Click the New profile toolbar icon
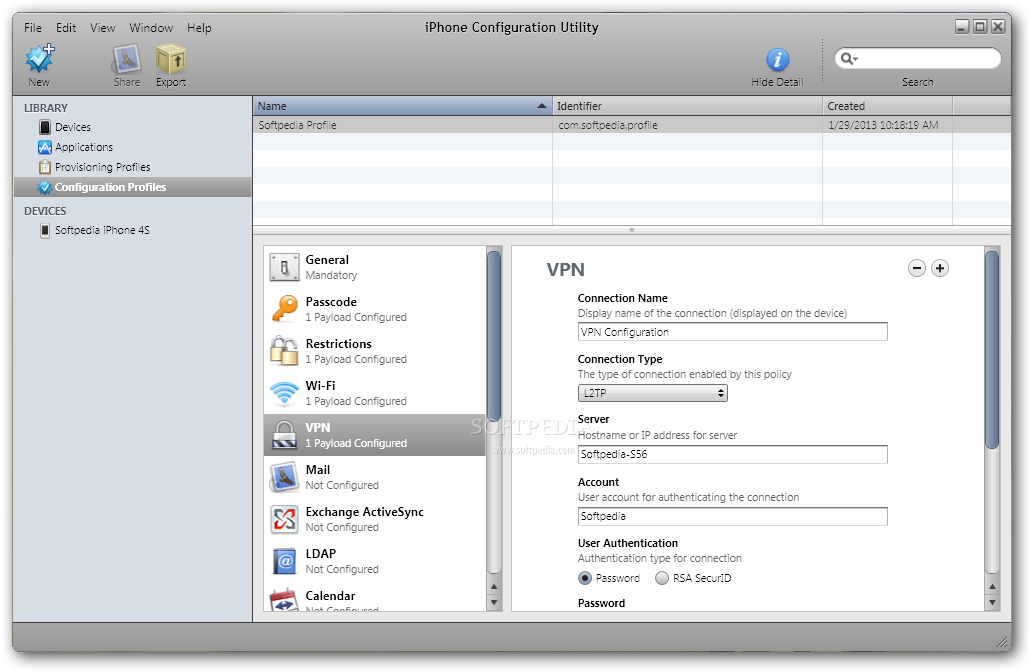Screen dimensions: 1032x672 point(39,59)
